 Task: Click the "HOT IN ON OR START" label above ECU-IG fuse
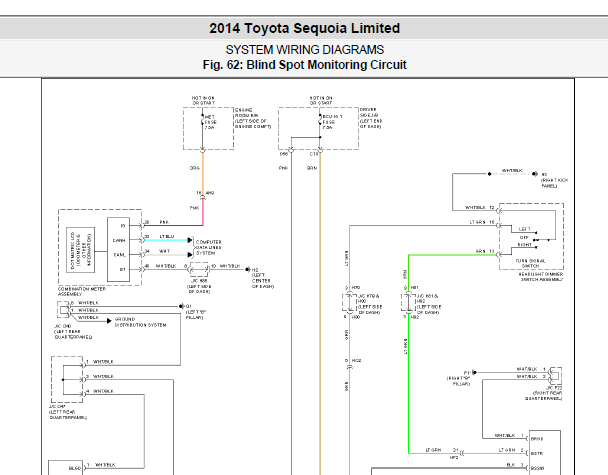[x=321, y=100]
